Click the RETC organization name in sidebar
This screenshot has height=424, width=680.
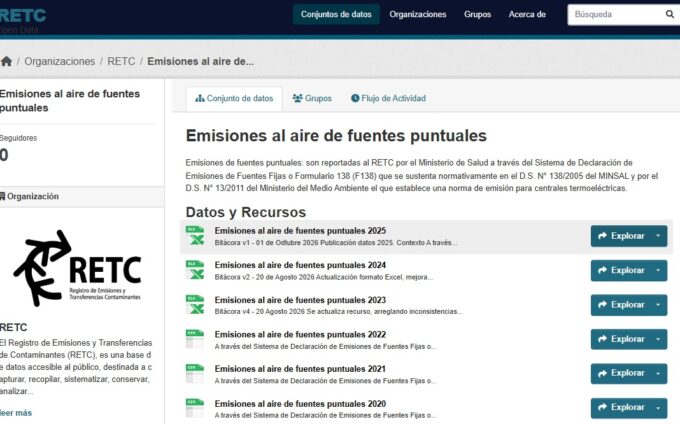click(13, 327)
